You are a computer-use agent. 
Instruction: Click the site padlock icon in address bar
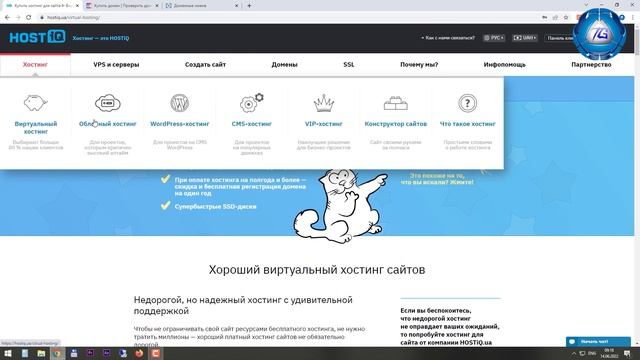pos(41,18)
